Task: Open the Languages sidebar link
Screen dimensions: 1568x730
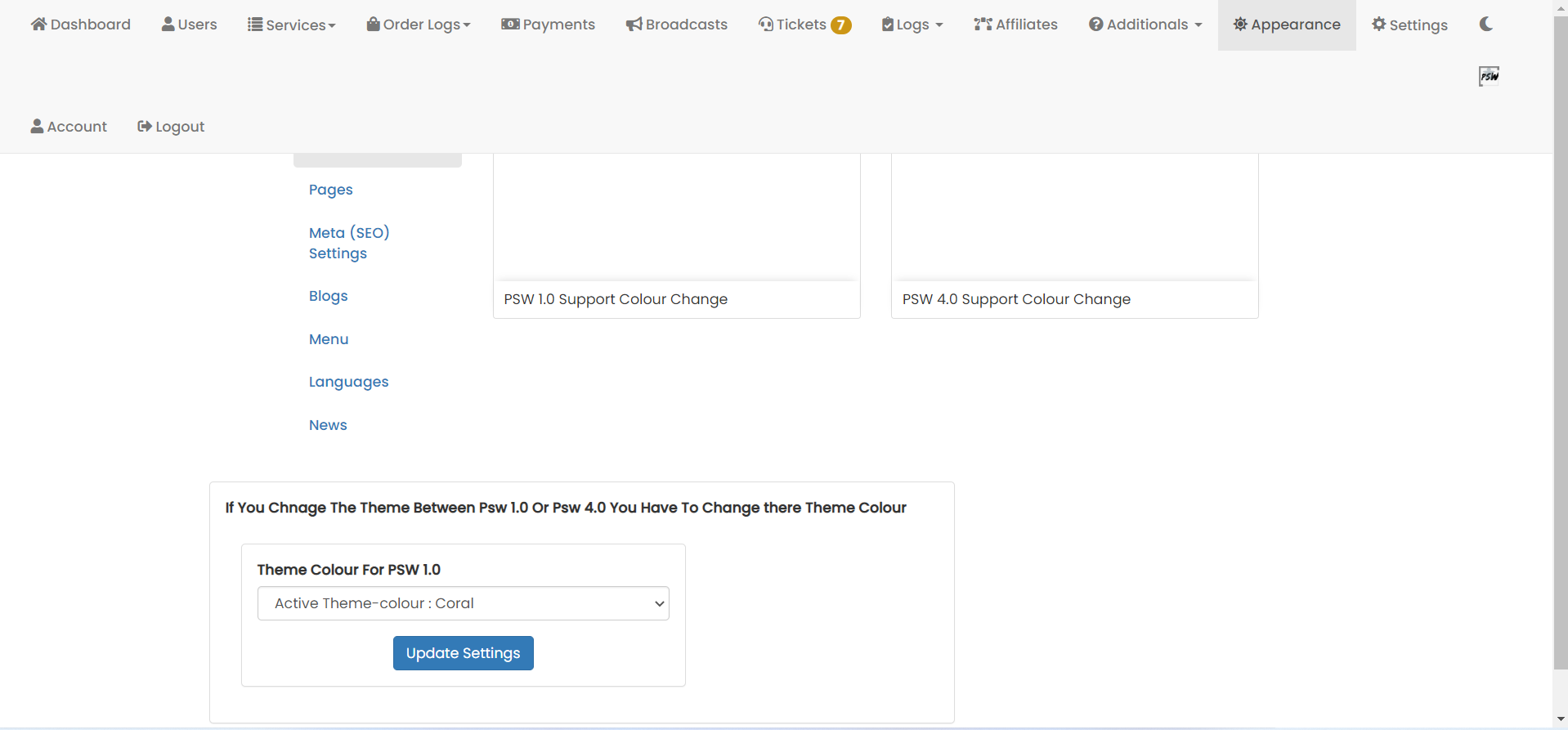Action: click(349, 382)
